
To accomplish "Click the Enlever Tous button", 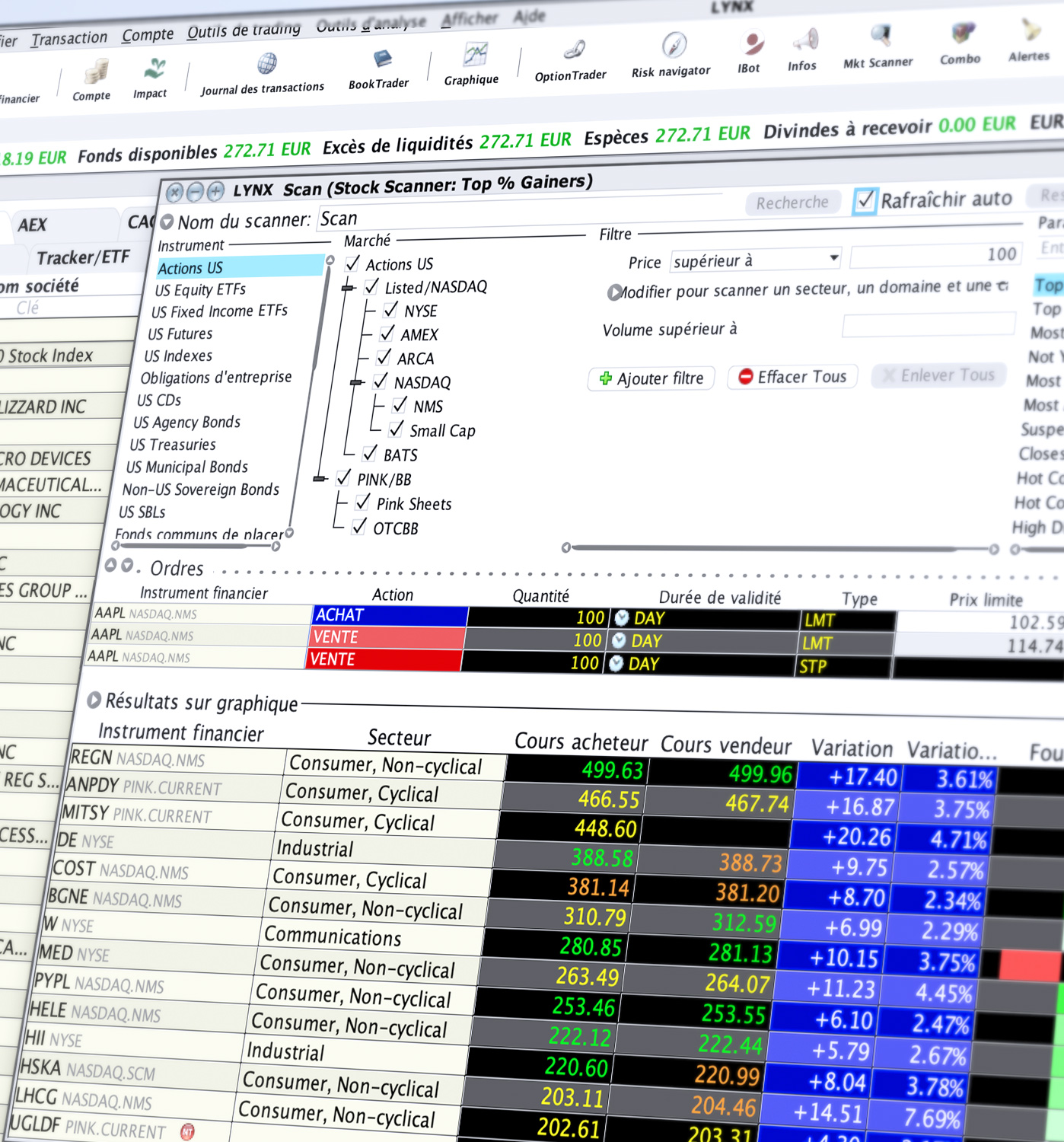I will [x=938, y=375].
